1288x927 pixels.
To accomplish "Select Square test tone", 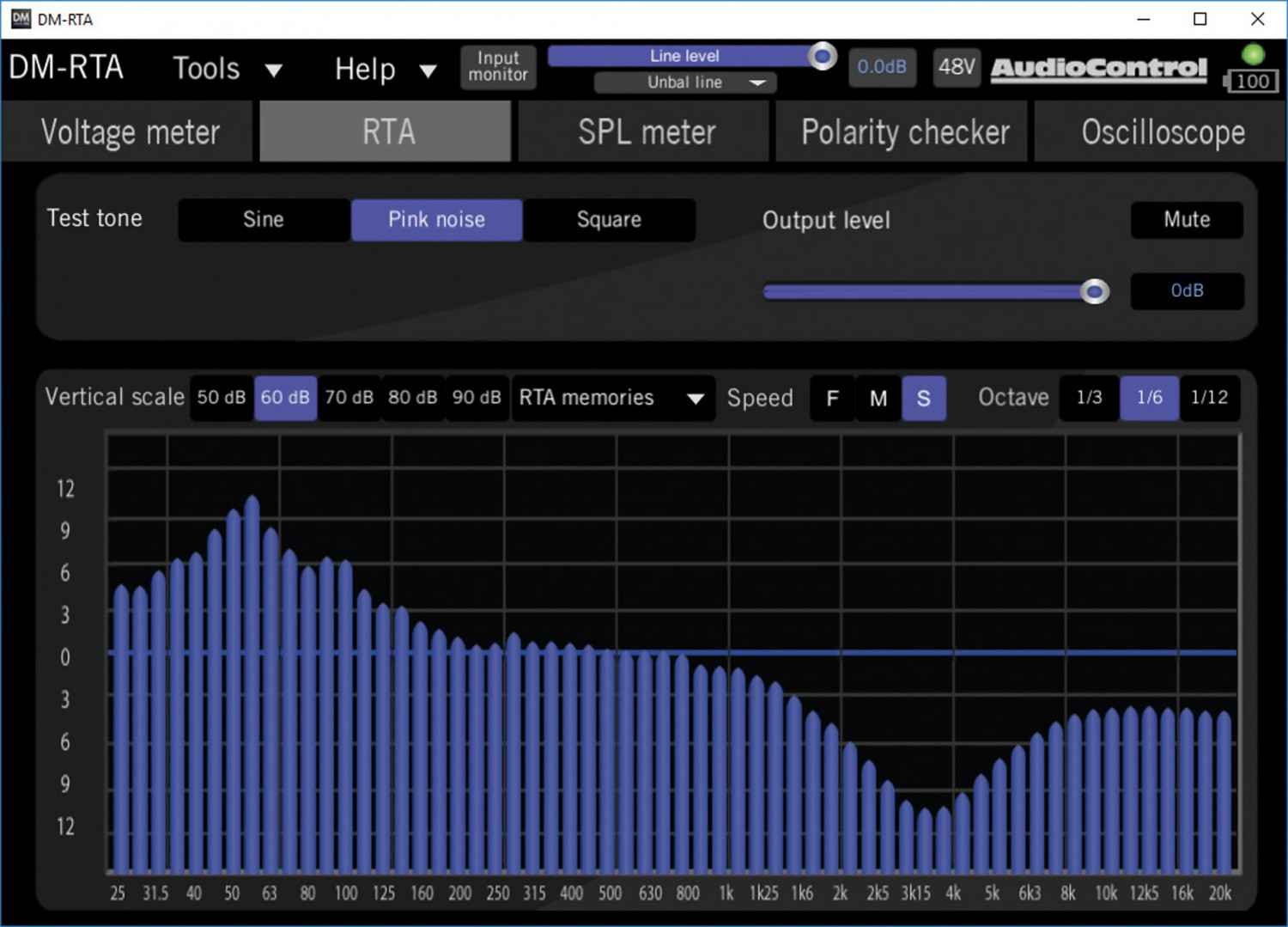I will [609, 220].
